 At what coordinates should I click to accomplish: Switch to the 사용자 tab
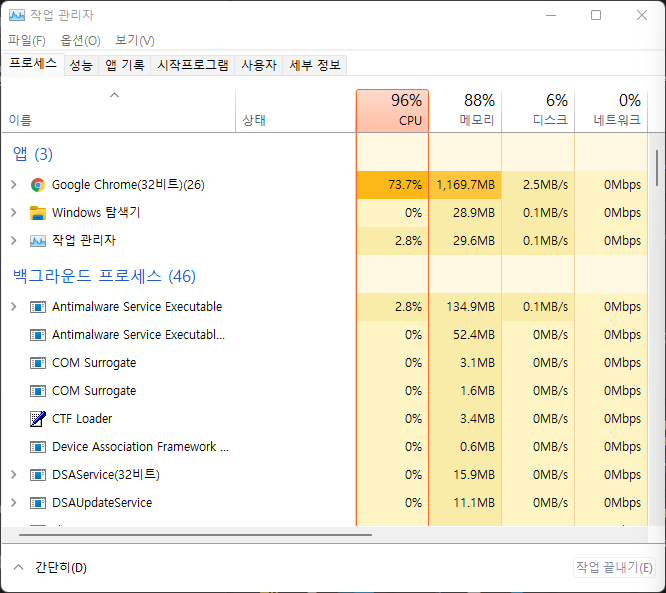[x=259, y=65]
